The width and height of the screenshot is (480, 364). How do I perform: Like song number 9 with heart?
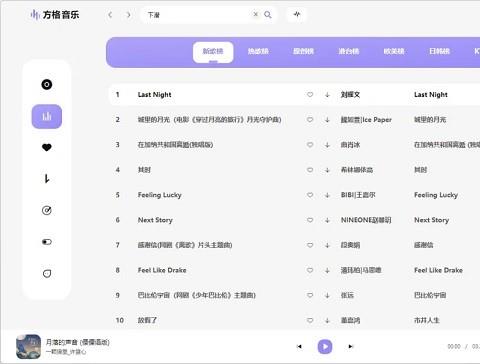pos(310,295)
